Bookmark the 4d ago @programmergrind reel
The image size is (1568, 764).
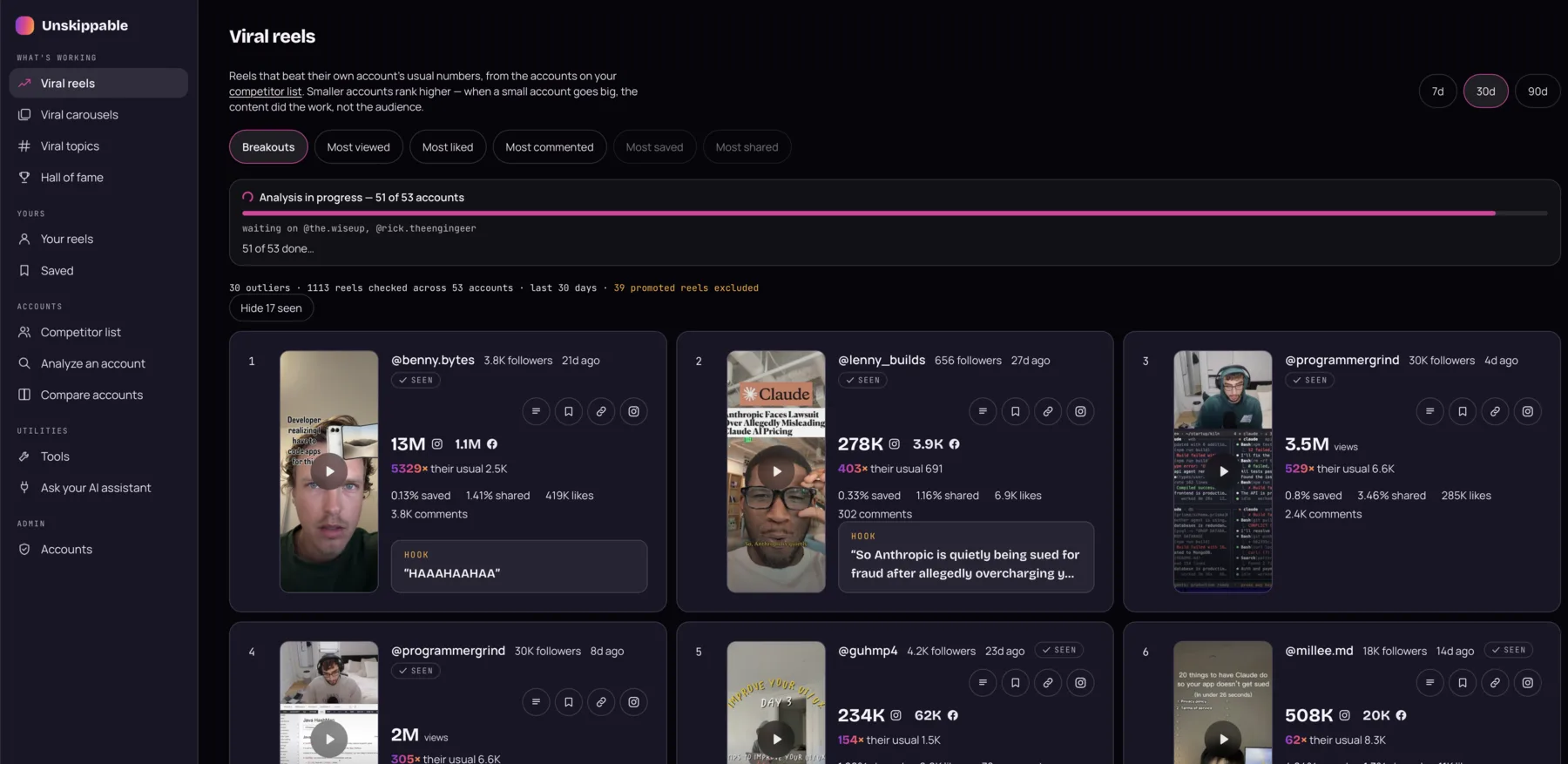point(1463,411)
